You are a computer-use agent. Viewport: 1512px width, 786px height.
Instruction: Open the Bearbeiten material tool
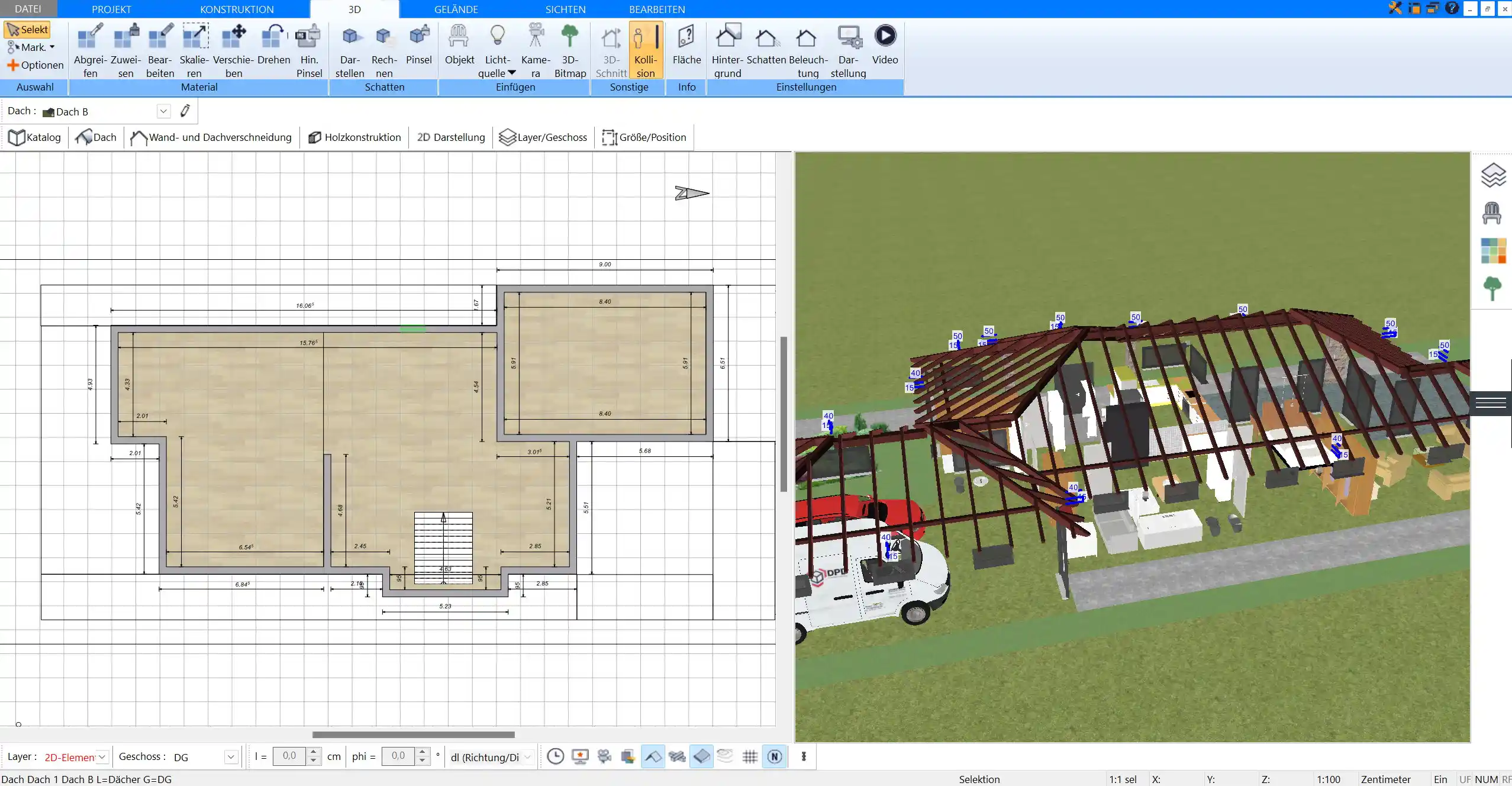pos(160,50)
